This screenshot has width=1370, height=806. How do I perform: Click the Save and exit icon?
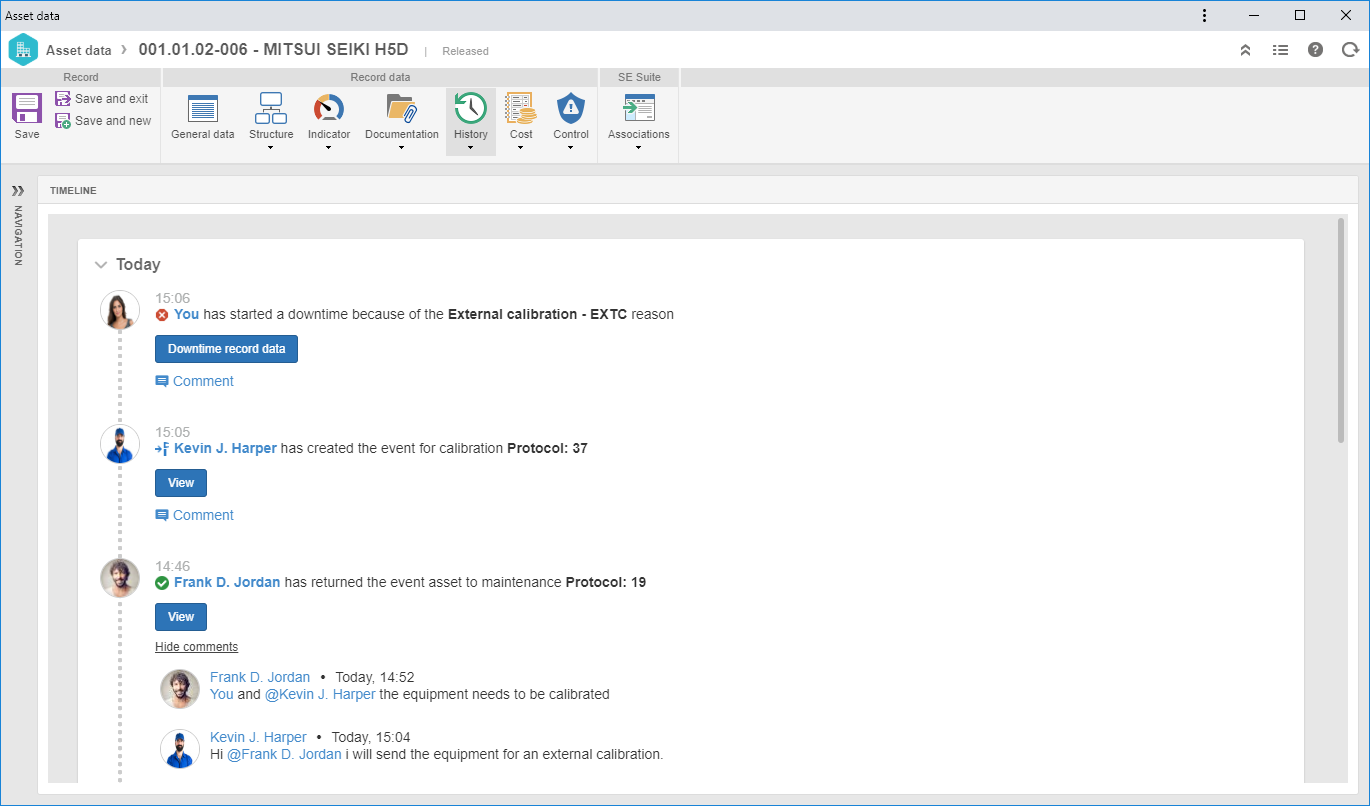[63, 98]
